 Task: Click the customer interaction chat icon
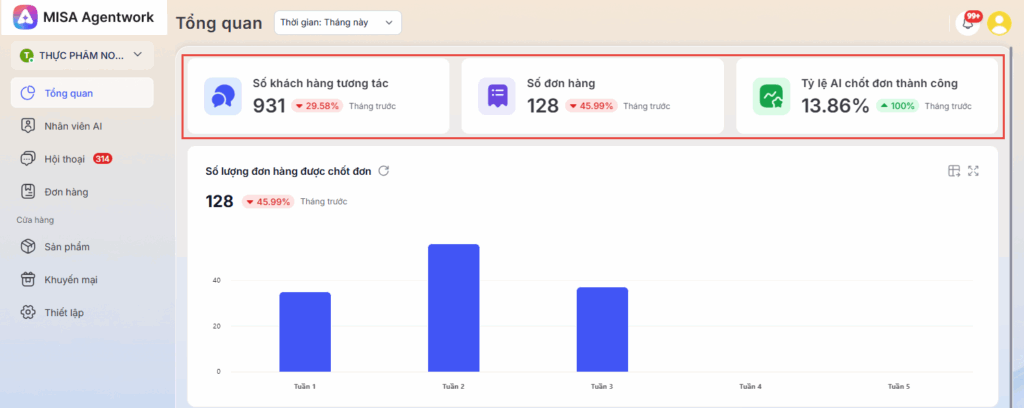(223, 96)
